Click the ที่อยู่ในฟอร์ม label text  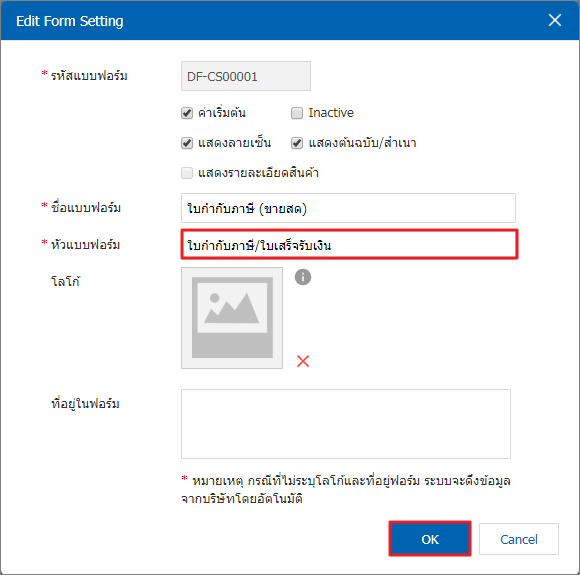(x=85, y=403)
